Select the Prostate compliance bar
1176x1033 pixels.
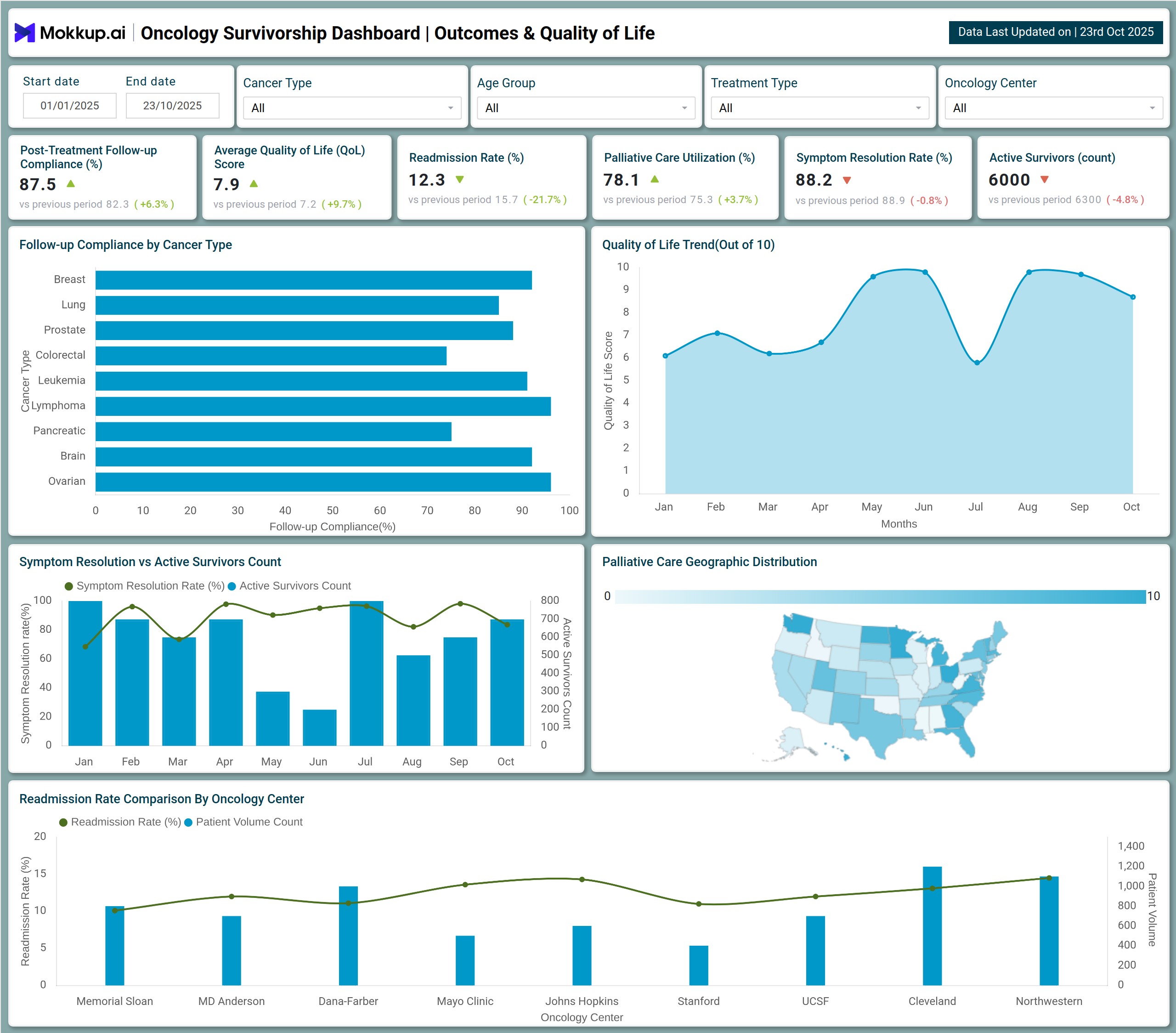coord(305,330)
